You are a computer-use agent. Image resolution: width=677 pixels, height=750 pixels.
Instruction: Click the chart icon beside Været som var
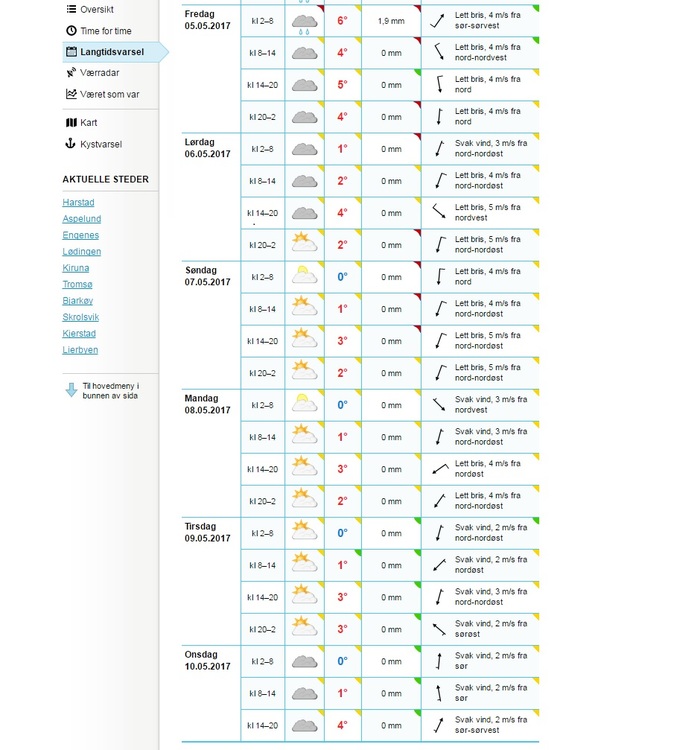(71, 94)
